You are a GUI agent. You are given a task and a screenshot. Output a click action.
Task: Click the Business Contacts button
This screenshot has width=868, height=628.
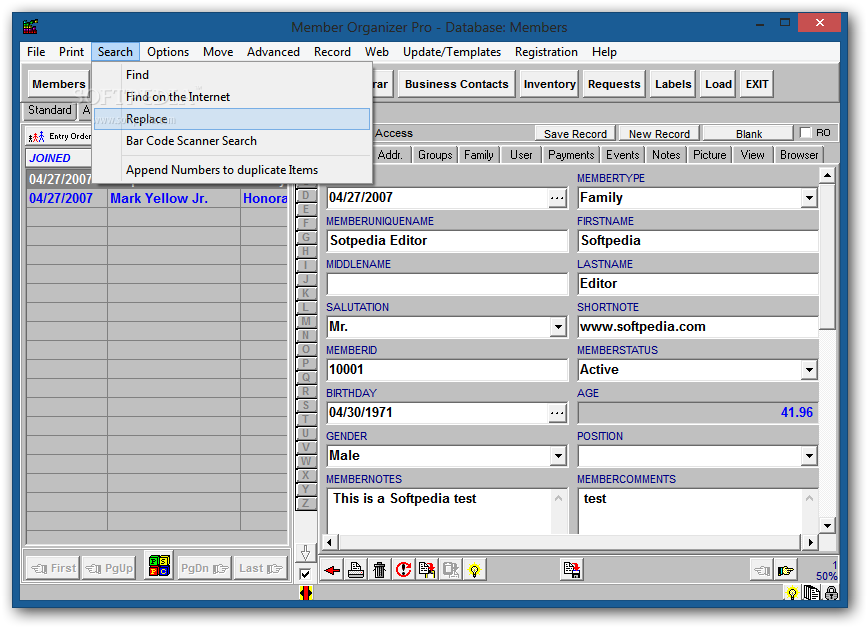pos(457,84)
